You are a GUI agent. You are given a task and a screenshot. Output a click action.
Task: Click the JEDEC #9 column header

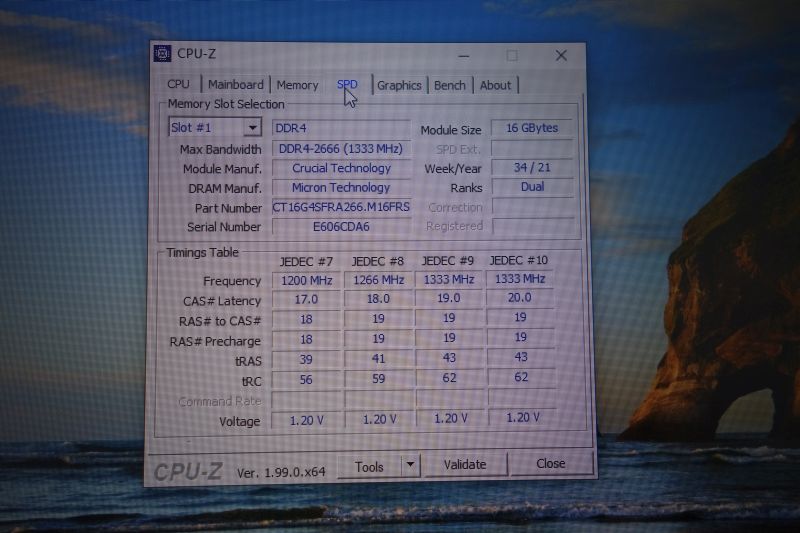point(448,261)
